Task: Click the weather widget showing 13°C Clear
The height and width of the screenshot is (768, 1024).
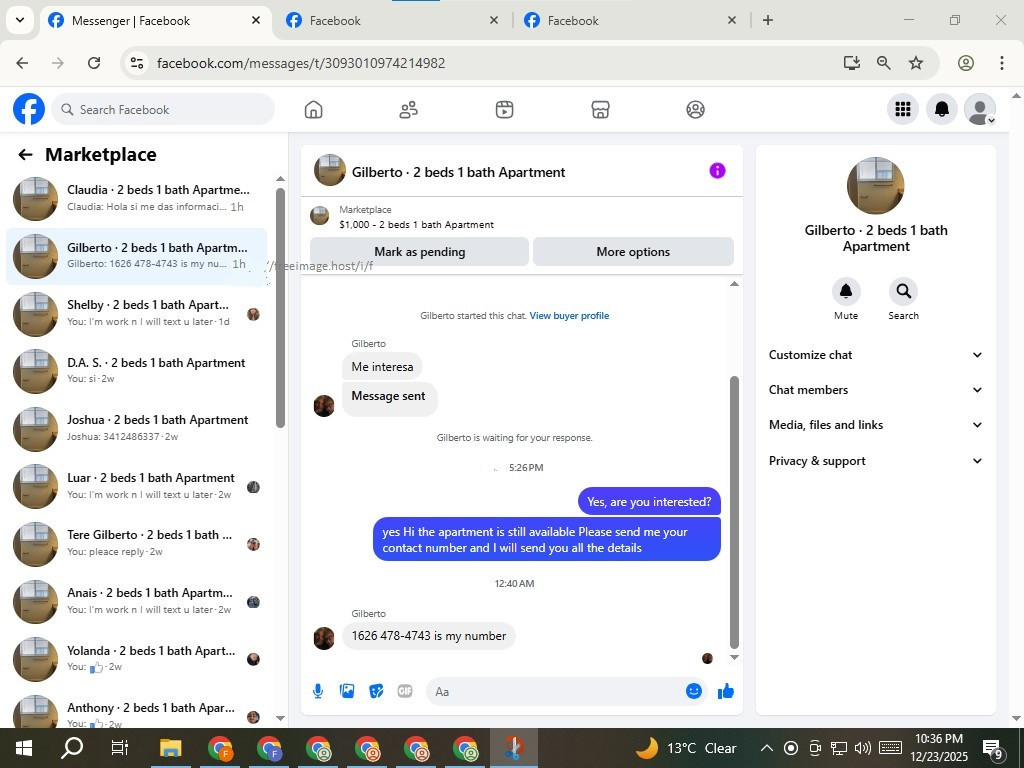Action: click(x=686, y=748)
